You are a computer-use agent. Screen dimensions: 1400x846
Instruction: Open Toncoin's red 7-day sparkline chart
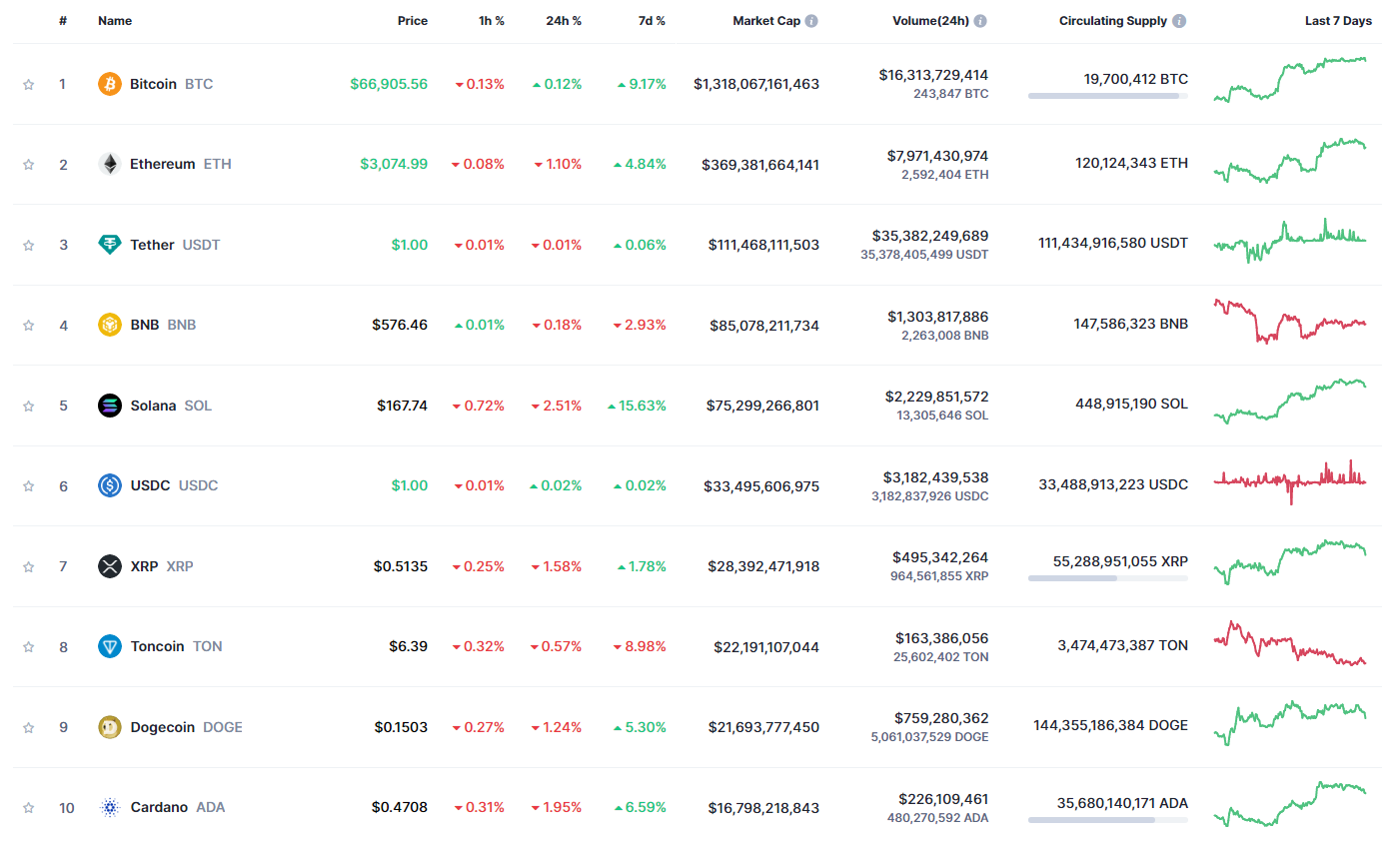1290,643
